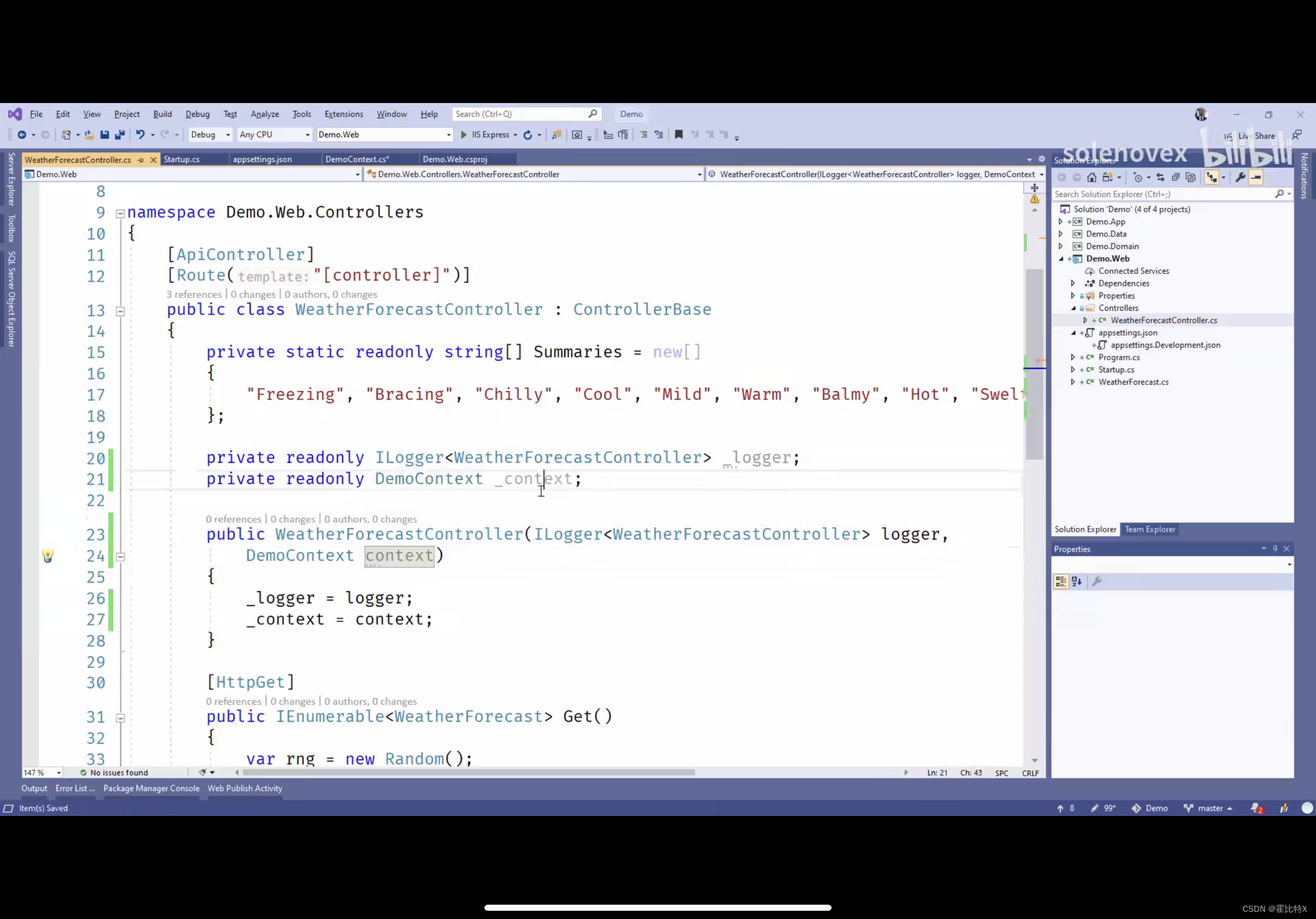Collapse the Controllers folder node
The width and height of the screenshot is (1316, 919).
point(1074,308)
